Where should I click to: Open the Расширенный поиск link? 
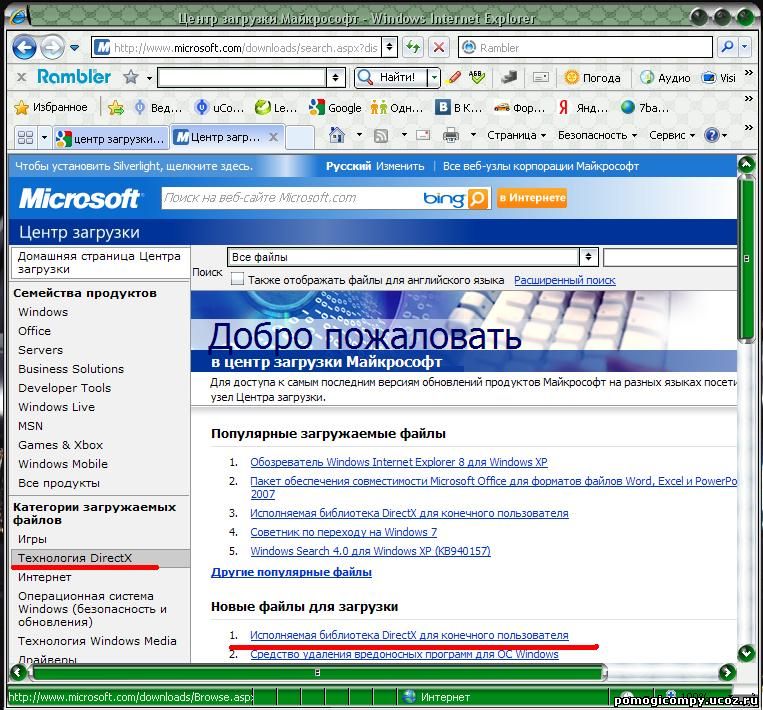[564, 280]
